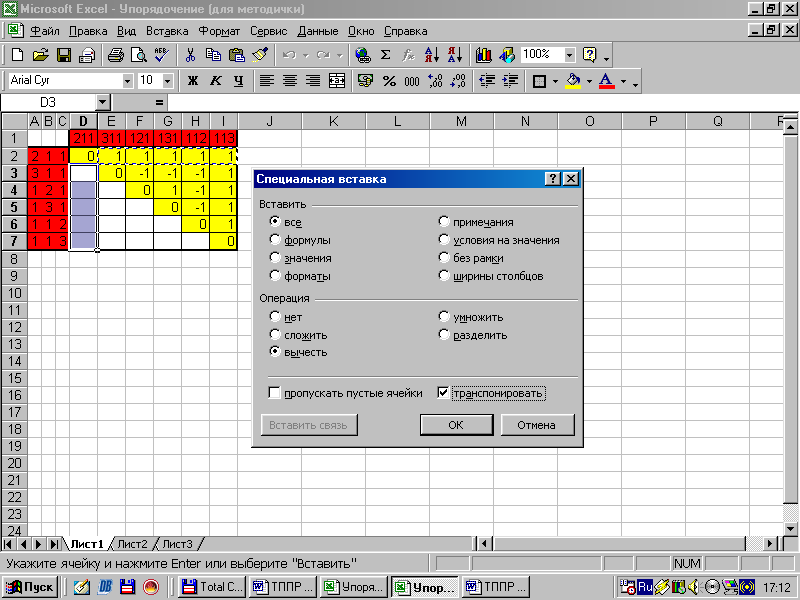The width and height of the screenshot is (800, 600).
Task: Click dialog help question mark button
Action: click(x=553, y=179)
